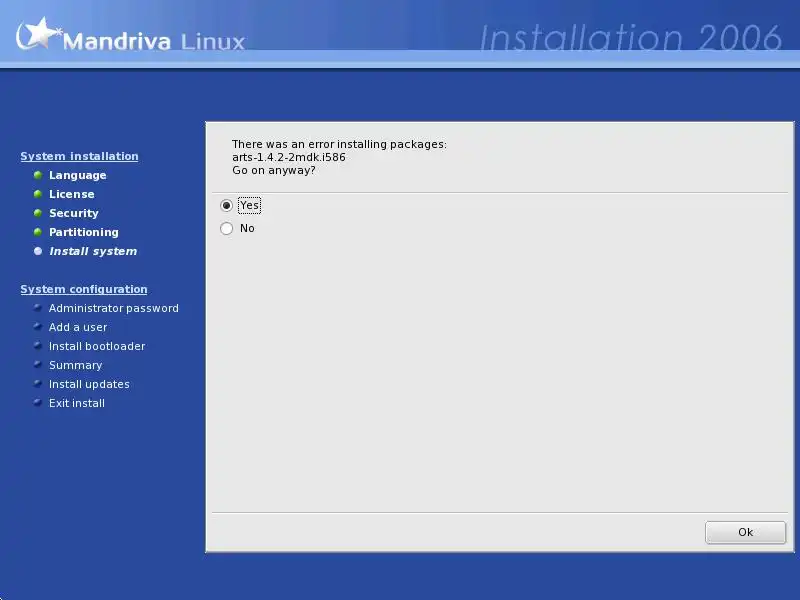Select the No radio button
Image resolution: width=800 pixels, height=600 pixels.
pyautogui.click(x=227, y=228)
